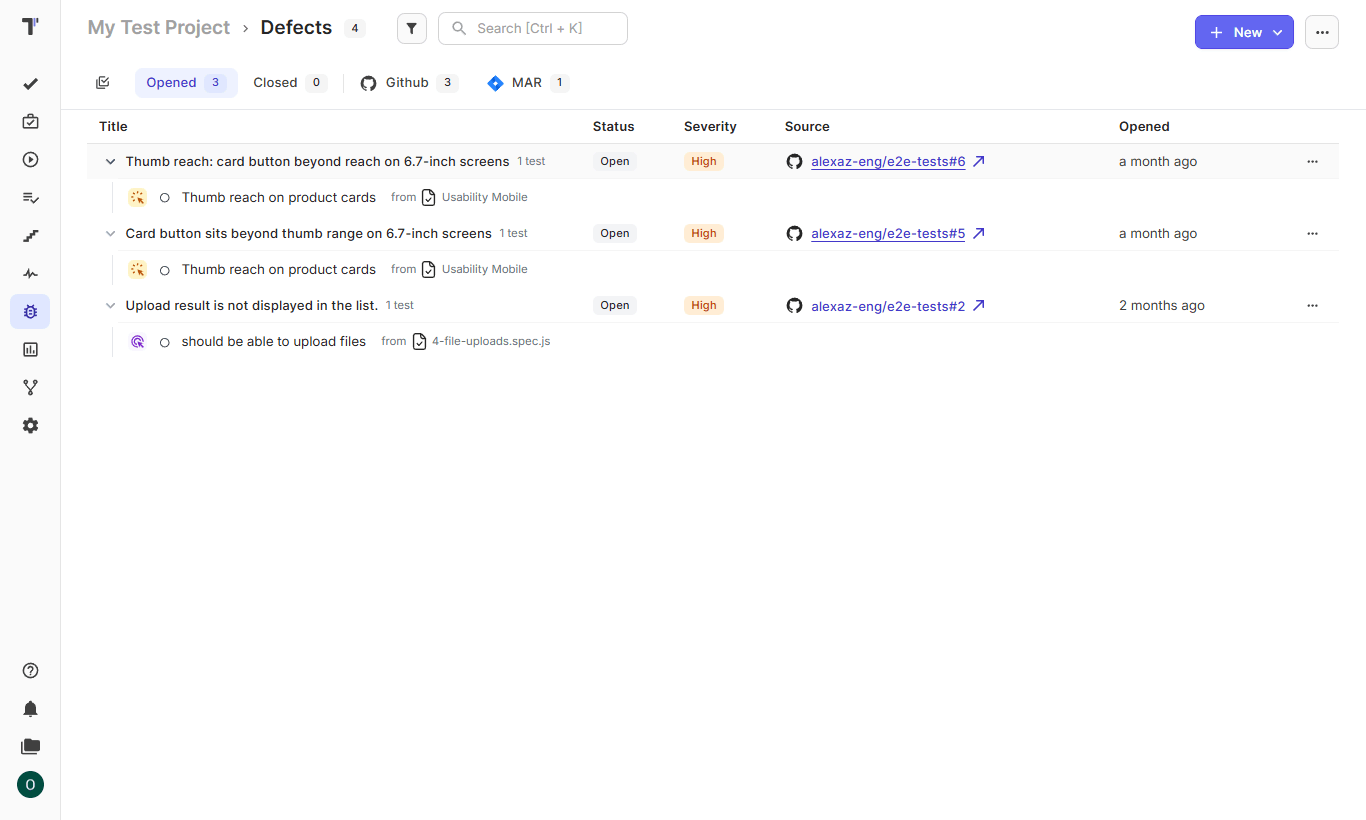Open the defects filter funnel button
The width and height of the screenshot is (1366, 820).
[412, 29]
